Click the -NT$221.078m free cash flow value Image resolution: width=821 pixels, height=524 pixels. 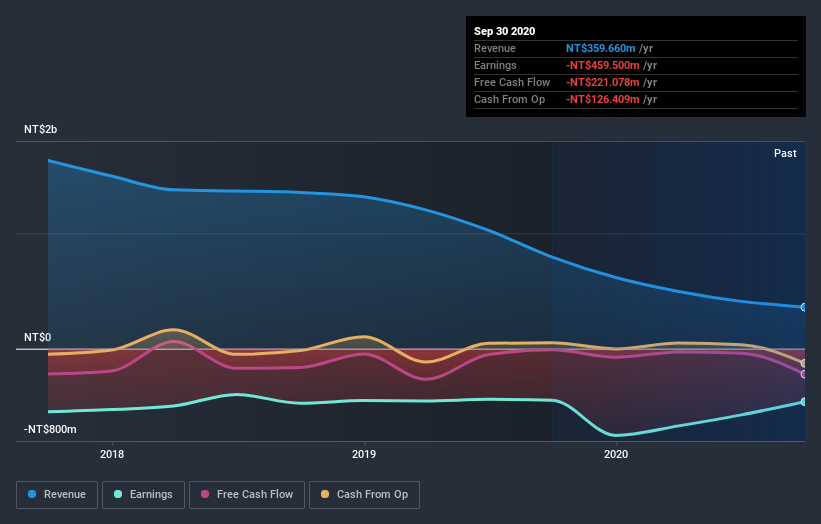point(602,82)
